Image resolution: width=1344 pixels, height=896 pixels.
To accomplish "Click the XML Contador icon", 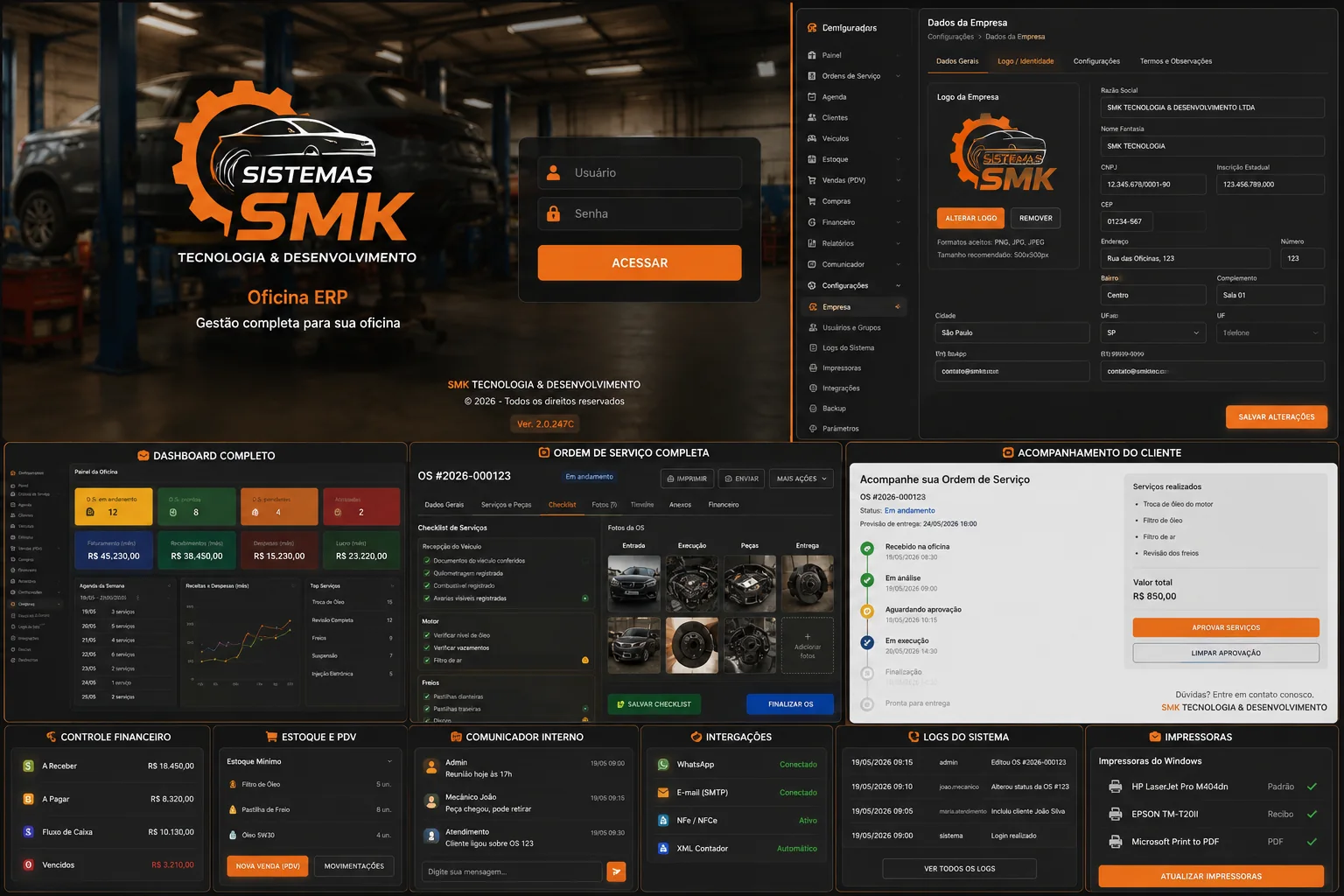I will coord(663,849).
